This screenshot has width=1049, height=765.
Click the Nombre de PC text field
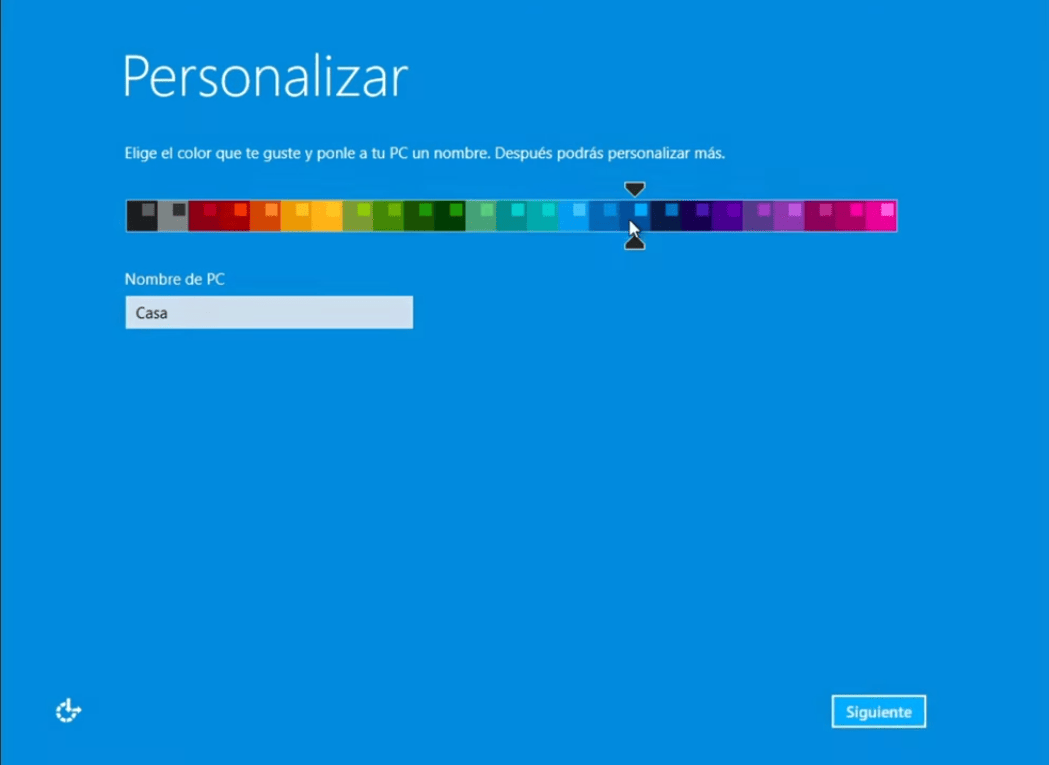pyautogui.click(x=268, y=313)
